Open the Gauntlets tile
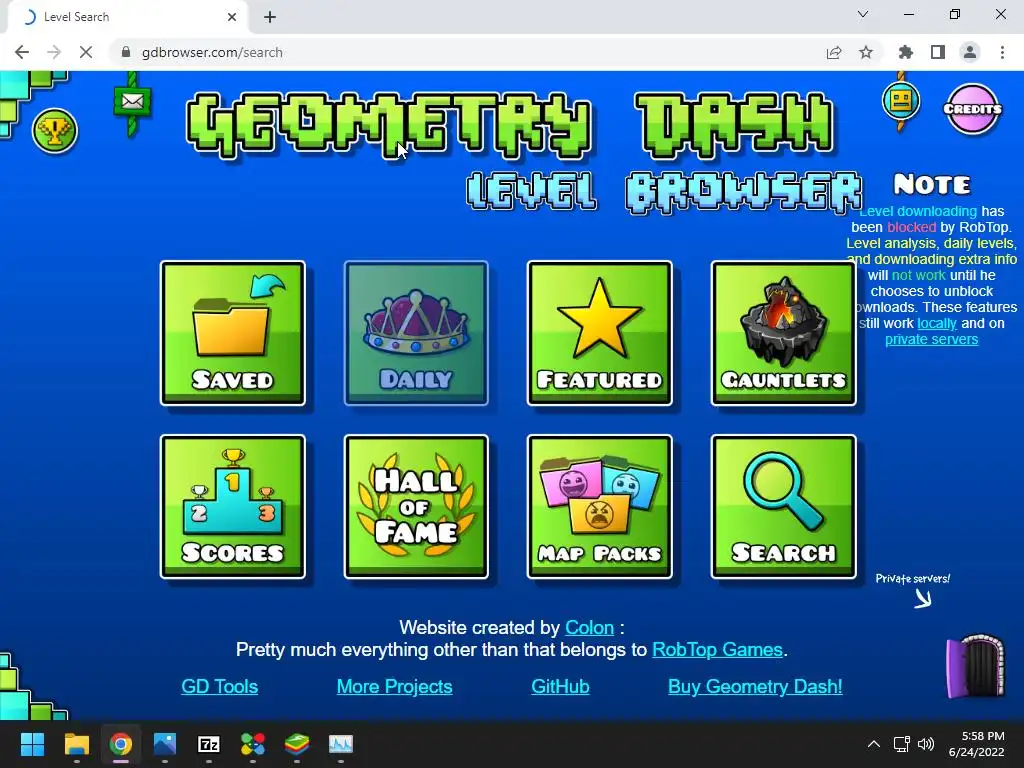The image size is (1024, 768). pyautogui.click(x=783, y=333)
